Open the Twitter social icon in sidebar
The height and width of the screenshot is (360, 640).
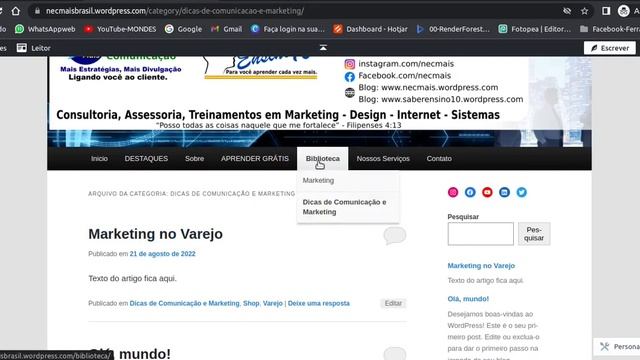click(521, 192)
